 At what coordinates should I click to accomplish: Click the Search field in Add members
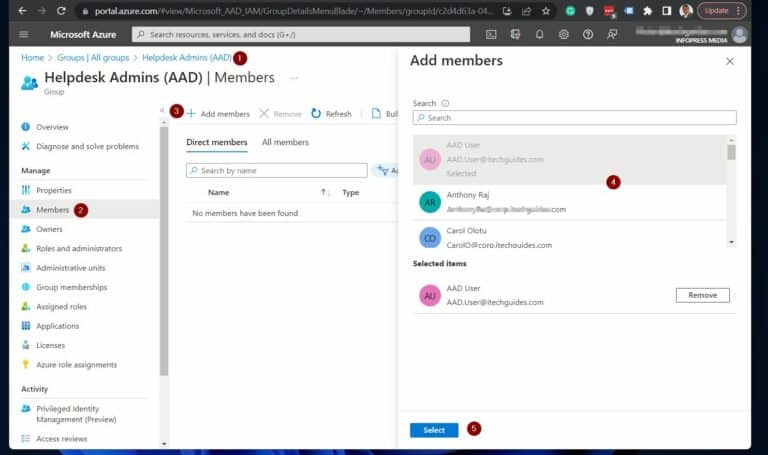coord(575,118)
